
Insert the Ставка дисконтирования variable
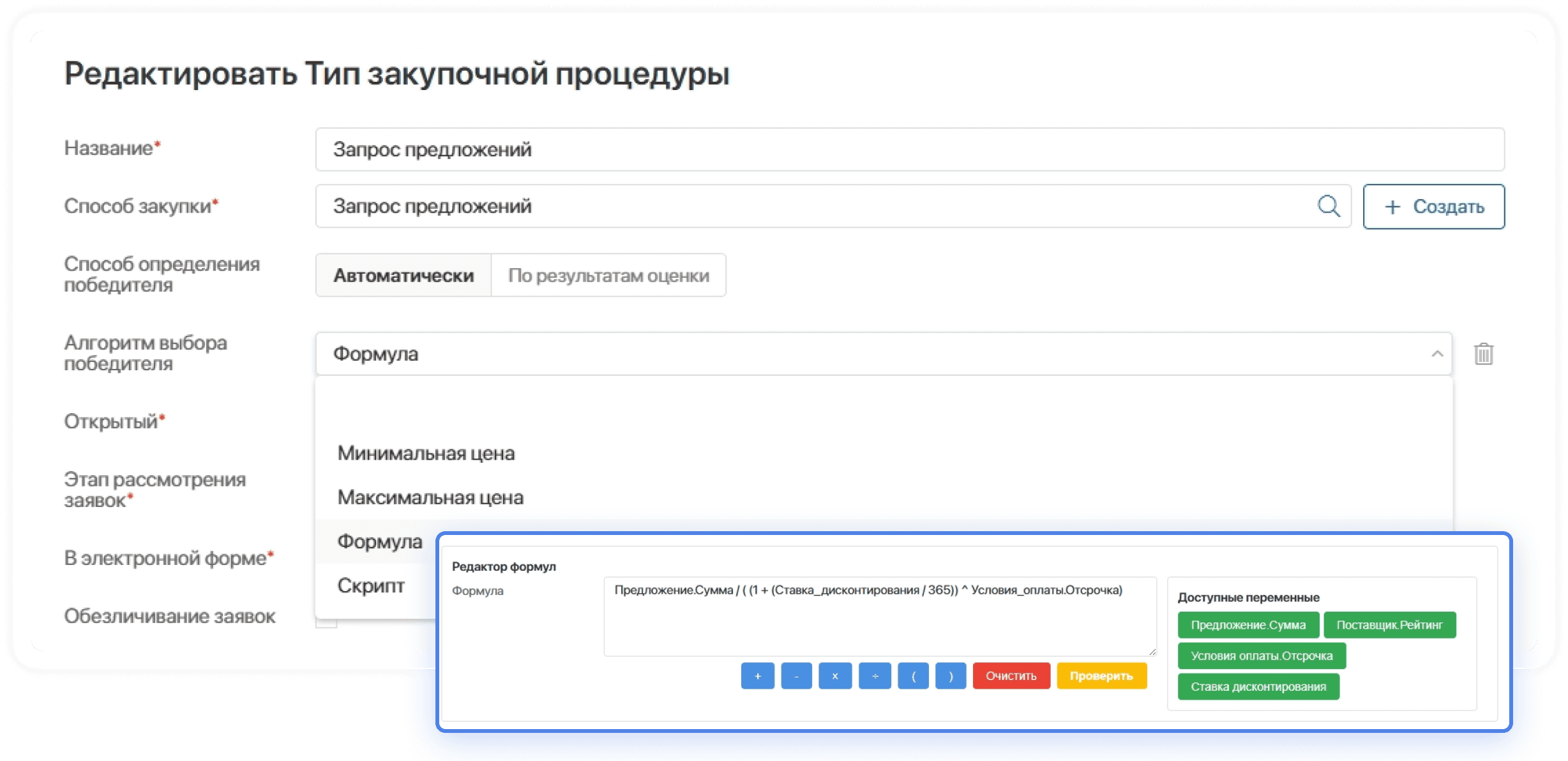[1258, 687]
